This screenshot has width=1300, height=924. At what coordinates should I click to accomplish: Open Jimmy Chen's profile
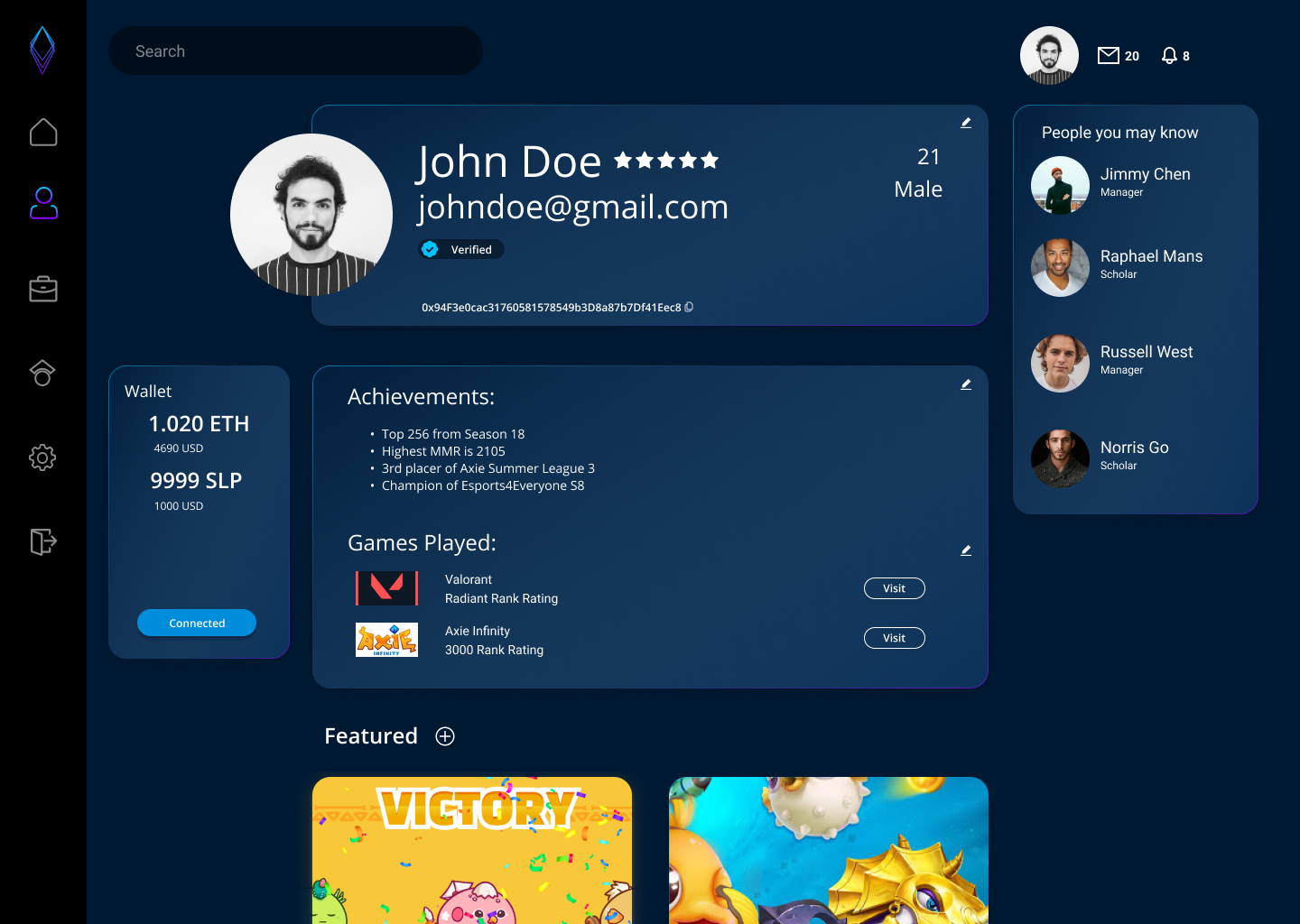pos(1145,174)
